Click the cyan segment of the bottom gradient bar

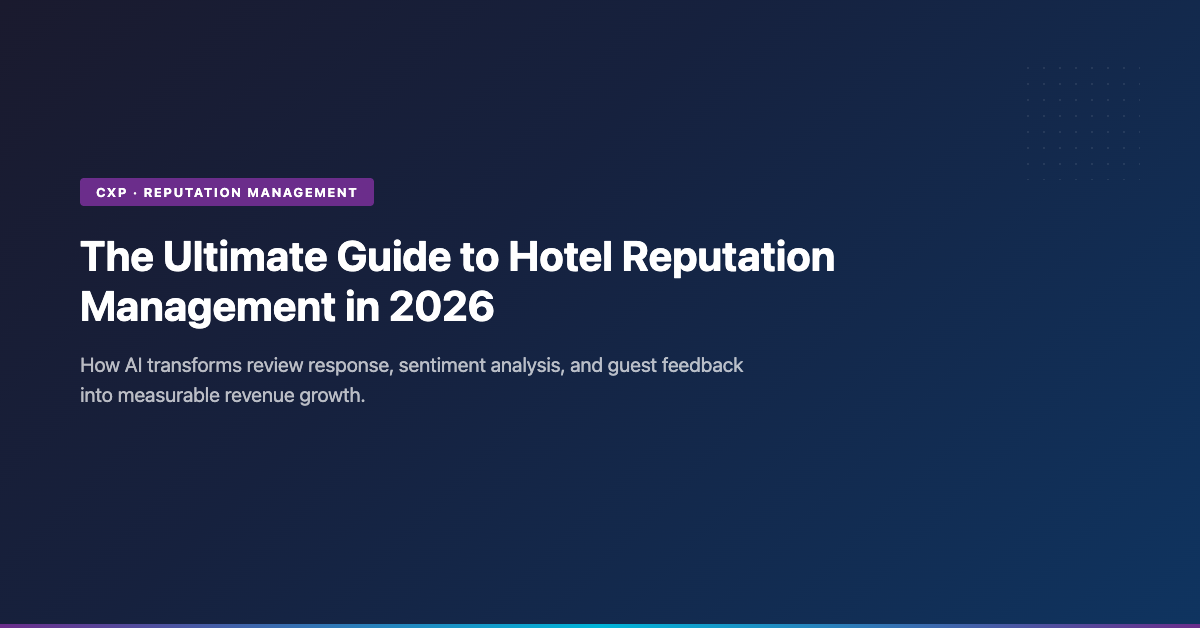tap(600, 625)
